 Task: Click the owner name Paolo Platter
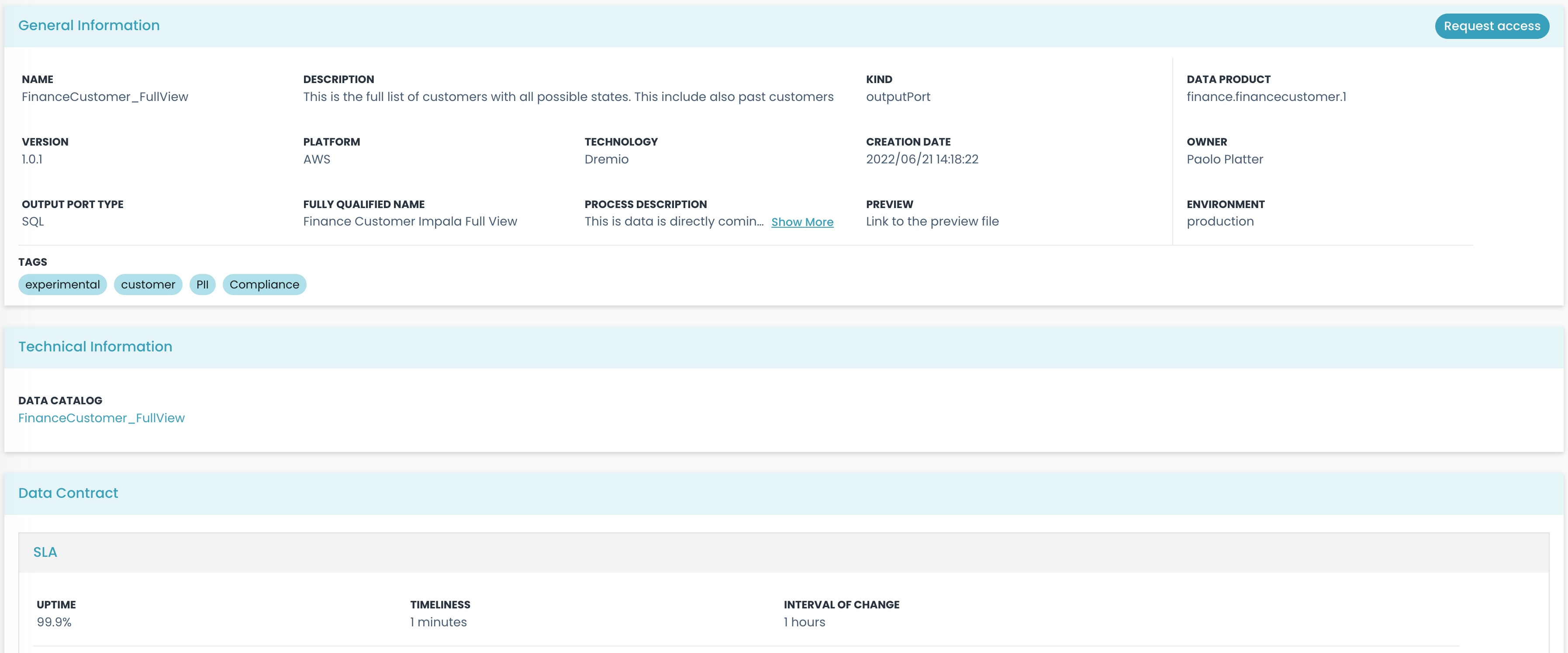pos(1225,159)
